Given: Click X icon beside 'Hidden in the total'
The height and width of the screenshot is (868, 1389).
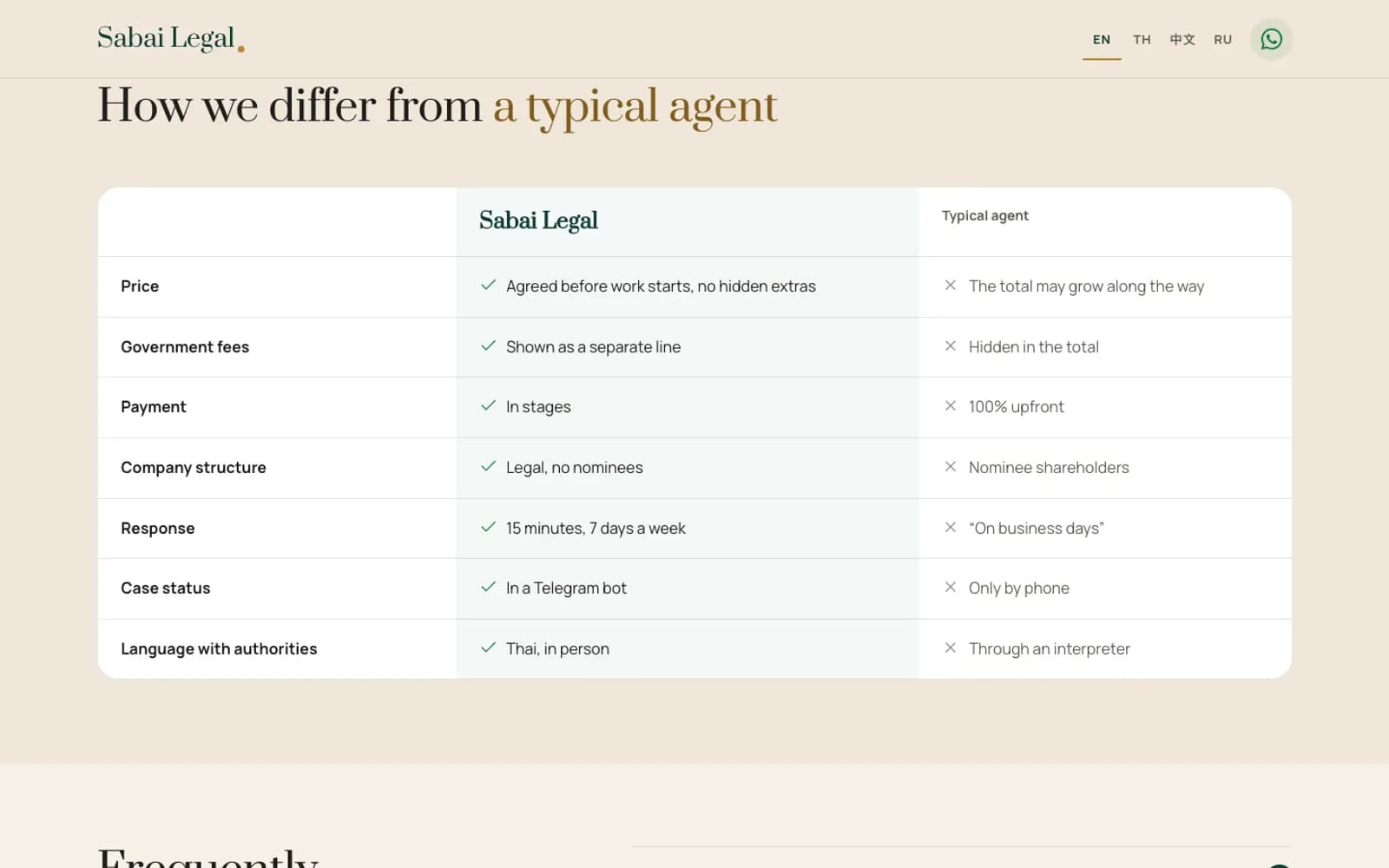Looking at the screenshot, I should [951, 346].
